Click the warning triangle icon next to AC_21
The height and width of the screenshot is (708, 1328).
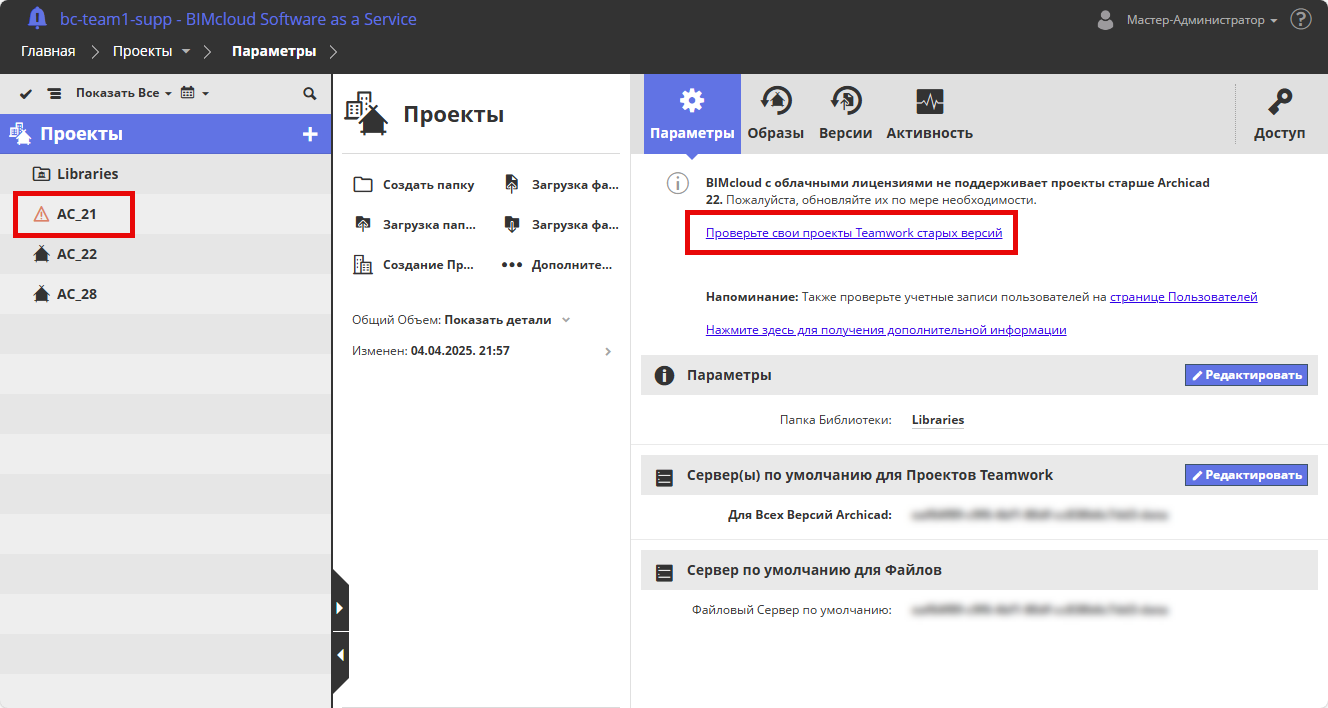[x=41, y=214]
